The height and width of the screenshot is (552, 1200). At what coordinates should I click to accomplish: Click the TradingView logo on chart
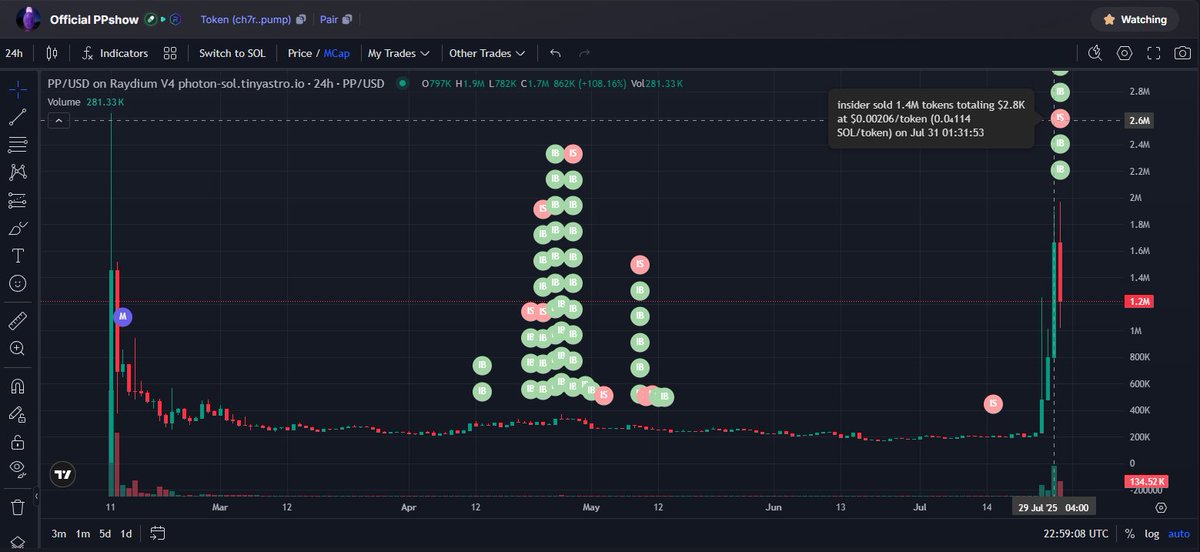pyautogui.click(x=64, y=474)
